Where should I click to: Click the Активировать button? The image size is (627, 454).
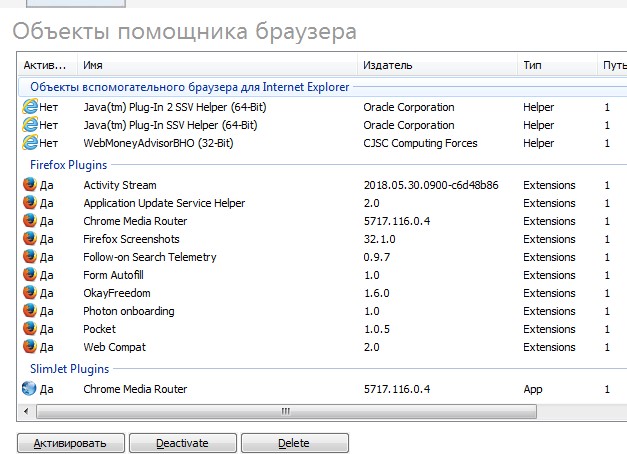click(x=71, y=443)
